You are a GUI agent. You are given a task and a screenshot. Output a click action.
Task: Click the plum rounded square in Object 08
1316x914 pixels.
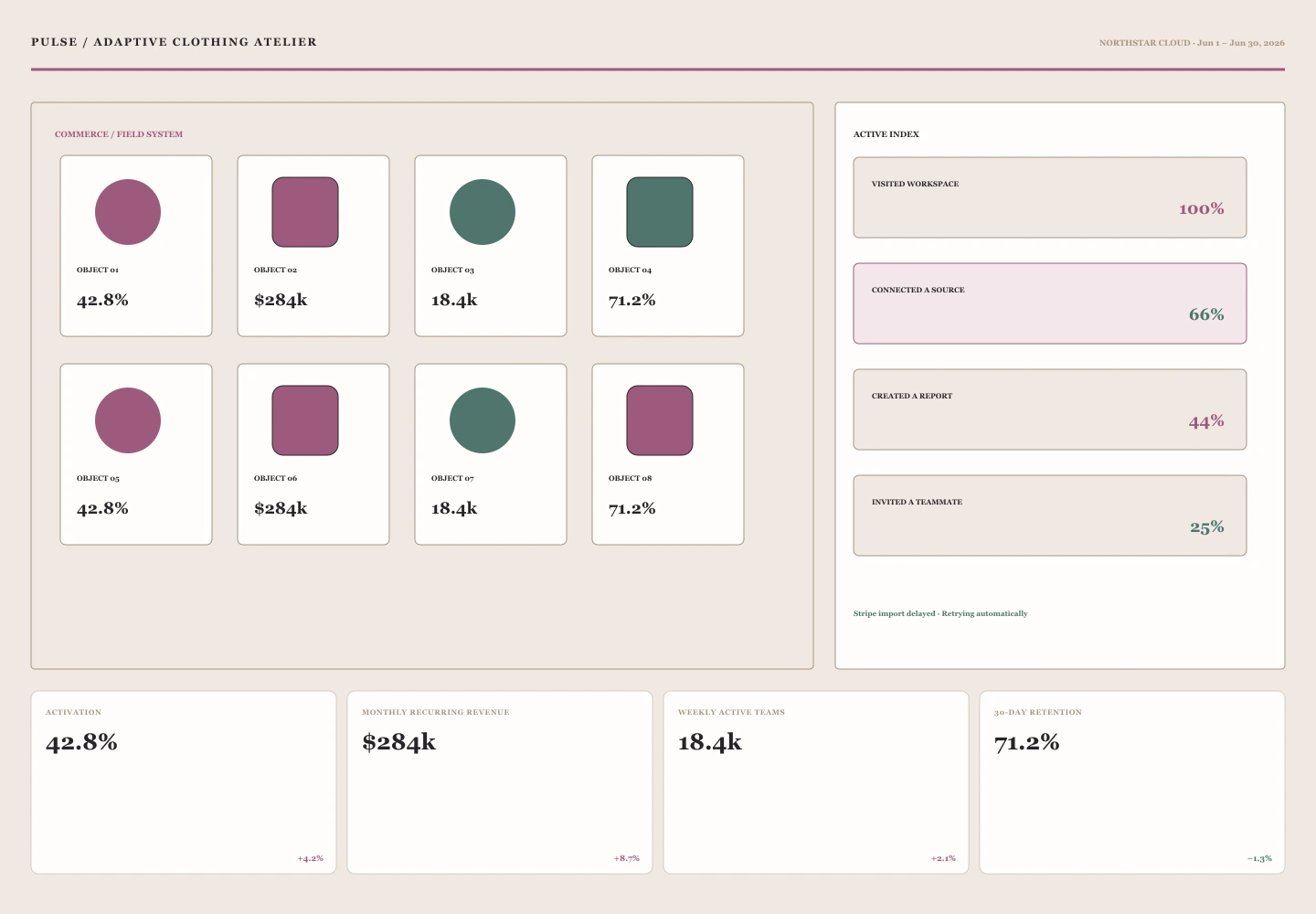coord(660,420)
